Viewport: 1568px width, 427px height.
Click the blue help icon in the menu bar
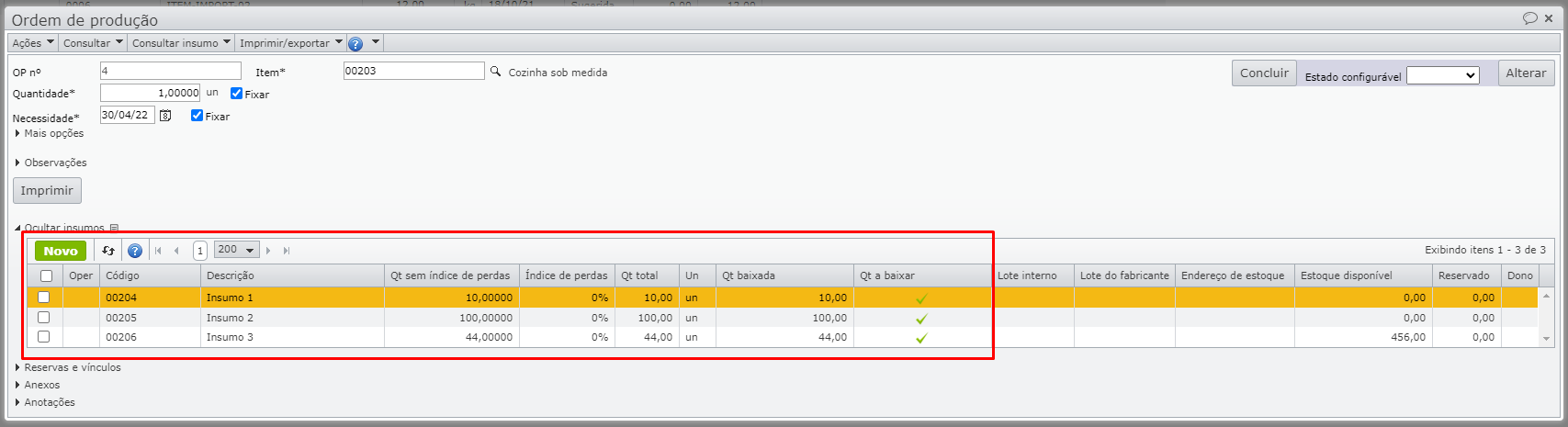(355, 43)
